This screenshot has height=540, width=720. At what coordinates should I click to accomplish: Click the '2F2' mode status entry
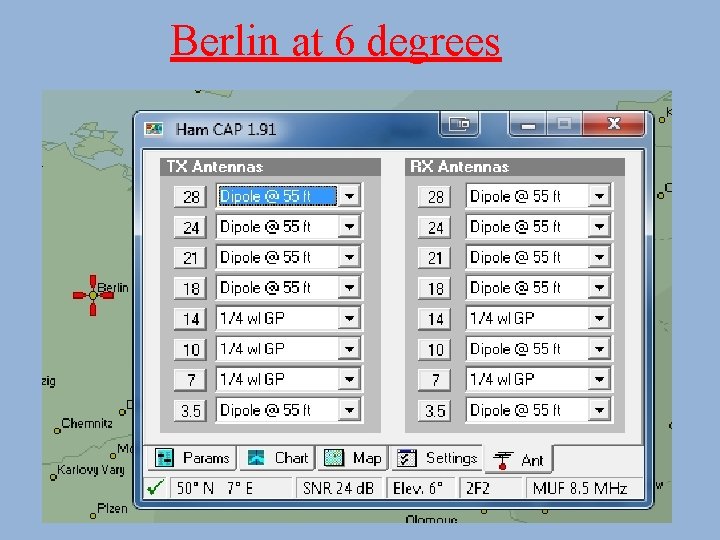click(490, 488)
